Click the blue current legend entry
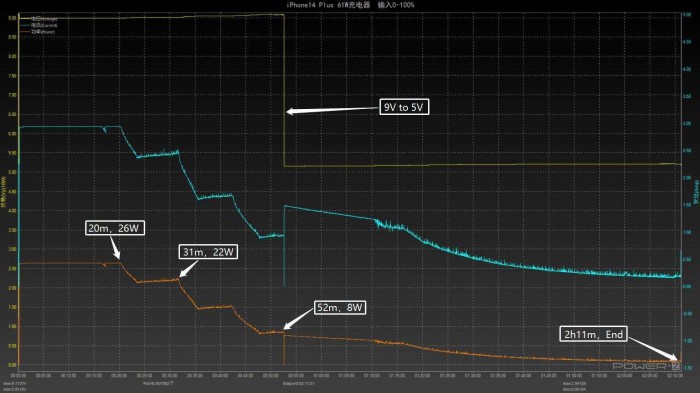Viewport: 700px width, 393px height. point(38,25)
